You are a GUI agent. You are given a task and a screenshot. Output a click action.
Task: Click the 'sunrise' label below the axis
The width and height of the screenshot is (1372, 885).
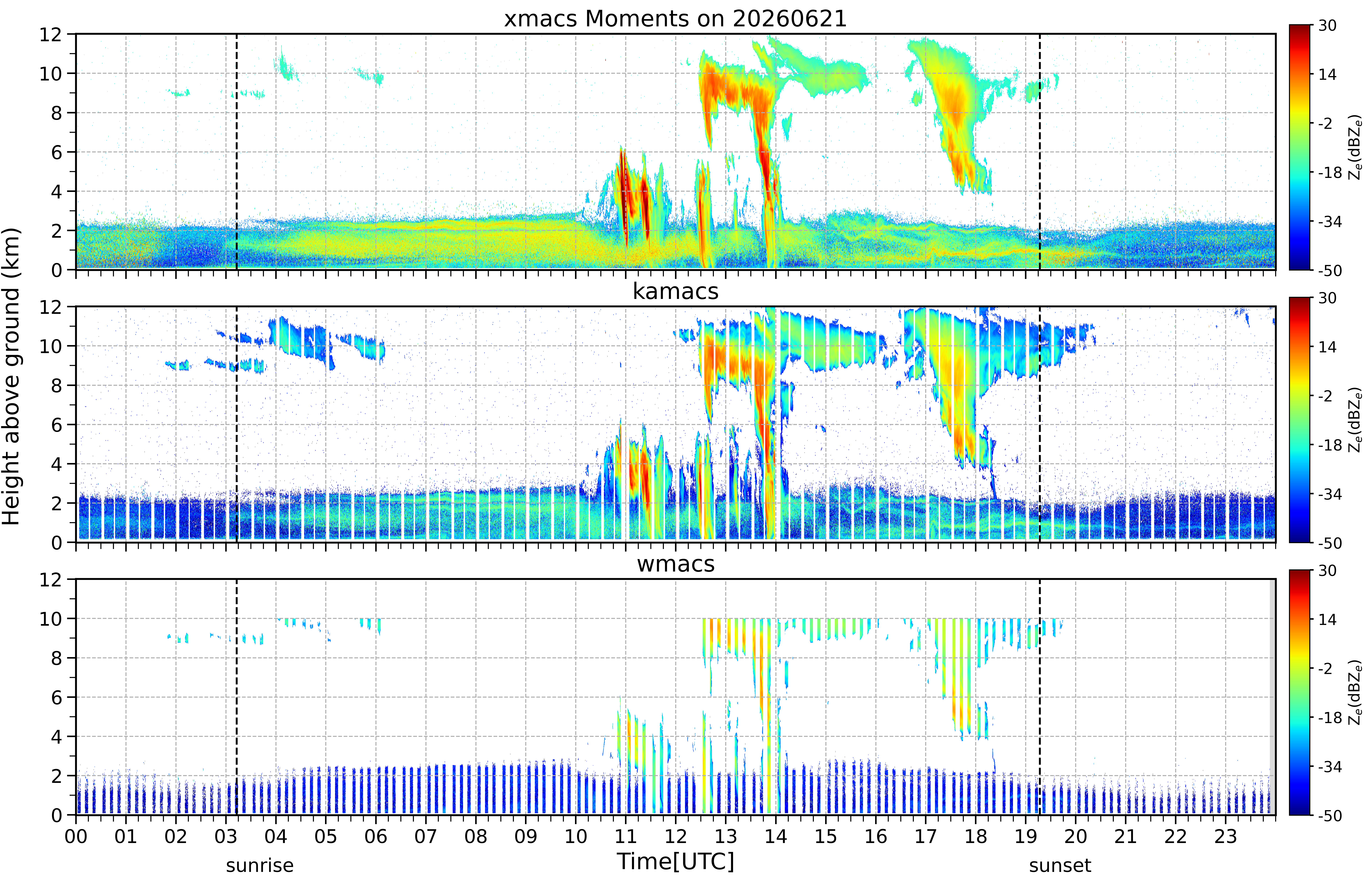[260, 865]
